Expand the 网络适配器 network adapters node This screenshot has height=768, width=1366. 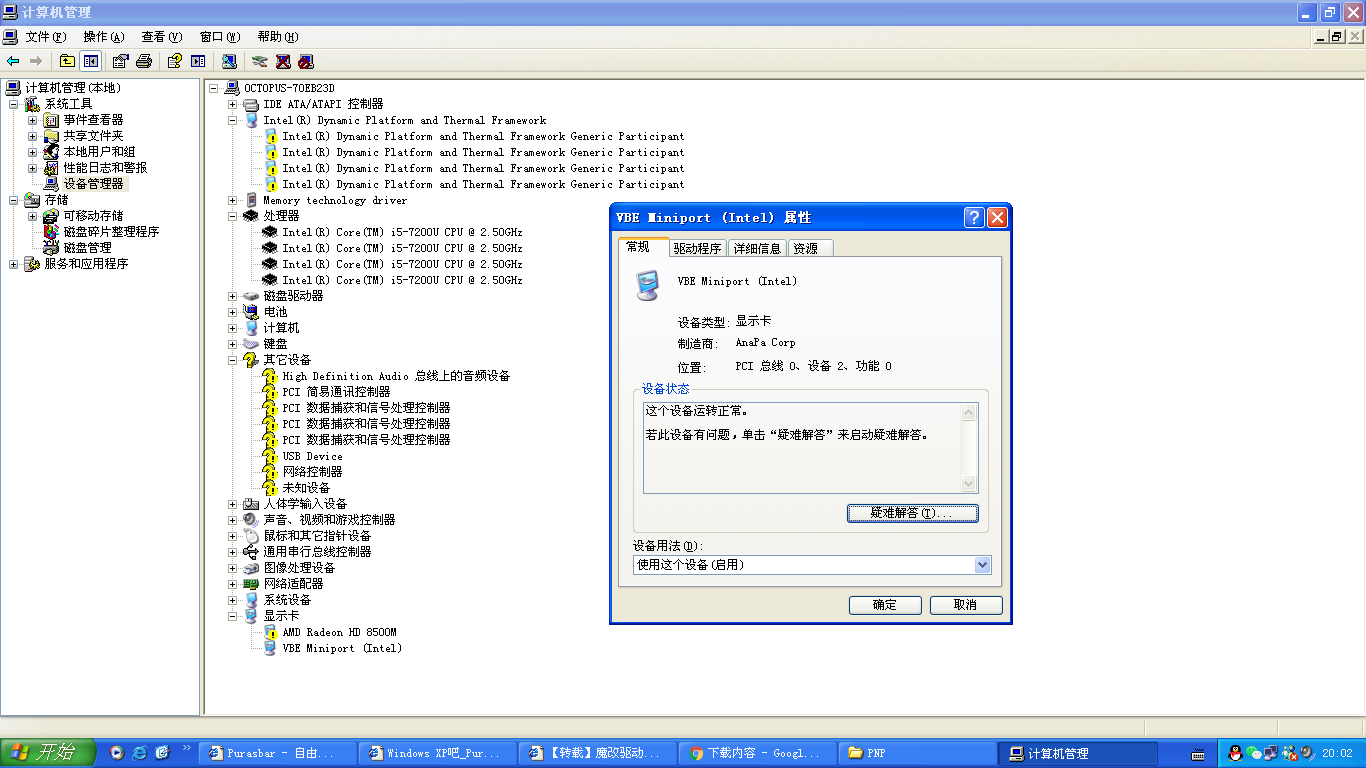pos(233,584)
